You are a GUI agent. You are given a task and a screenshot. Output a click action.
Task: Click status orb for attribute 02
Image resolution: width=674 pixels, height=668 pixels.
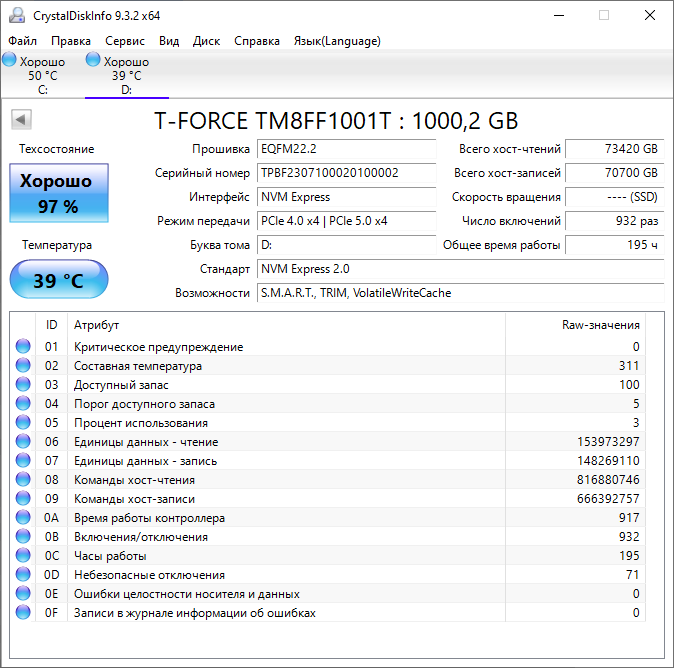point(23,365)
